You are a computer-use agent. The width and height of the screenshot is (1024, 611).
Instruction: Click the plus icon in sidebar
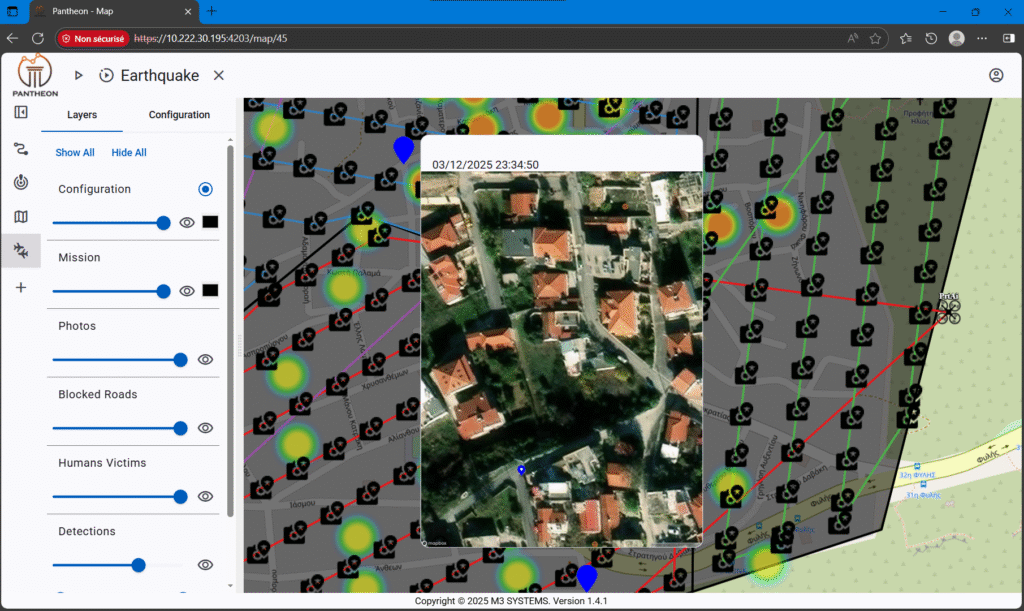[21, 287]
